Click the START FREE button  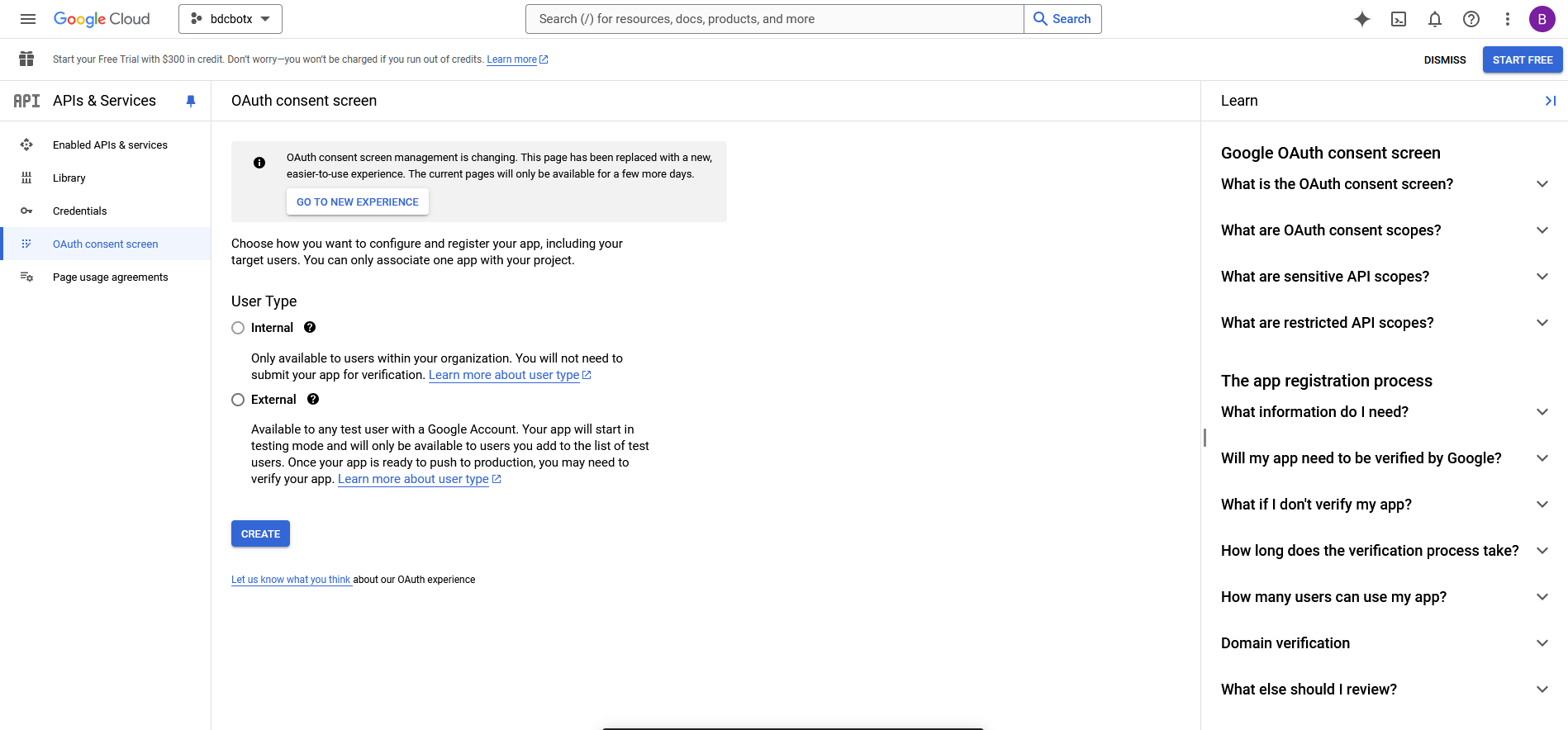[x=1523, y=59]
